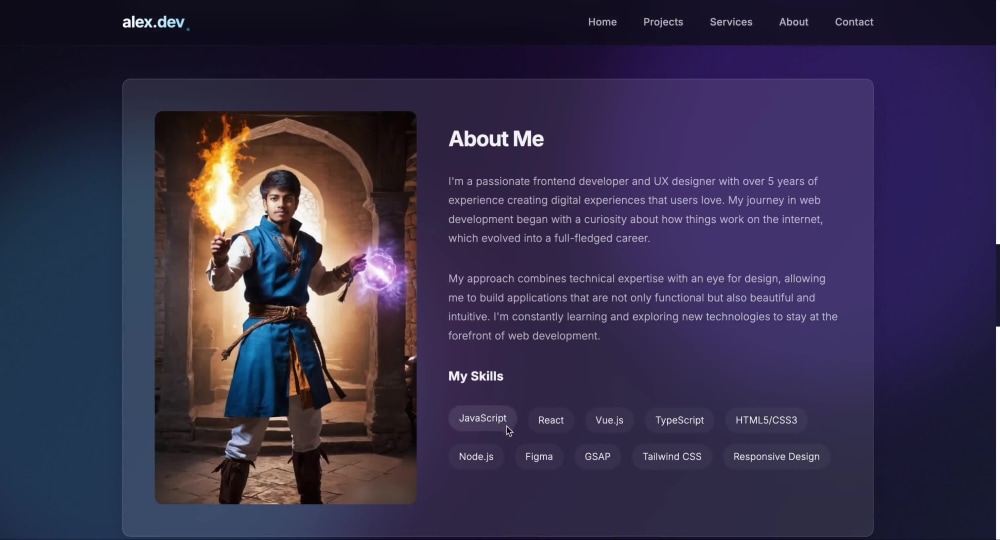Click the JavaScript skill tag
The height and width of the screenshot is (540, 1000).
(x=482, y=418)
